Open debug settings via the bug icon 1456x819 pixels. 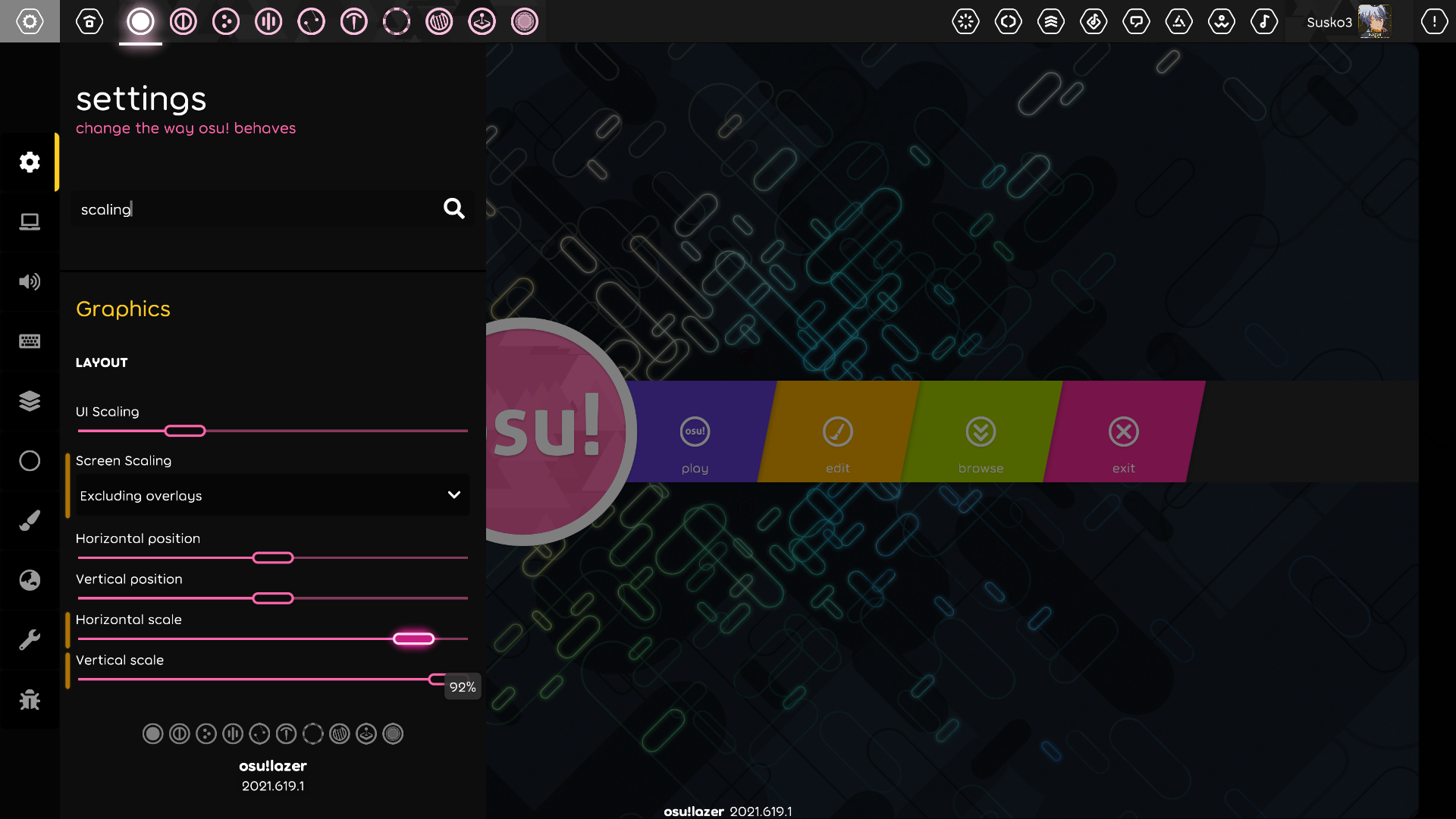30,700
